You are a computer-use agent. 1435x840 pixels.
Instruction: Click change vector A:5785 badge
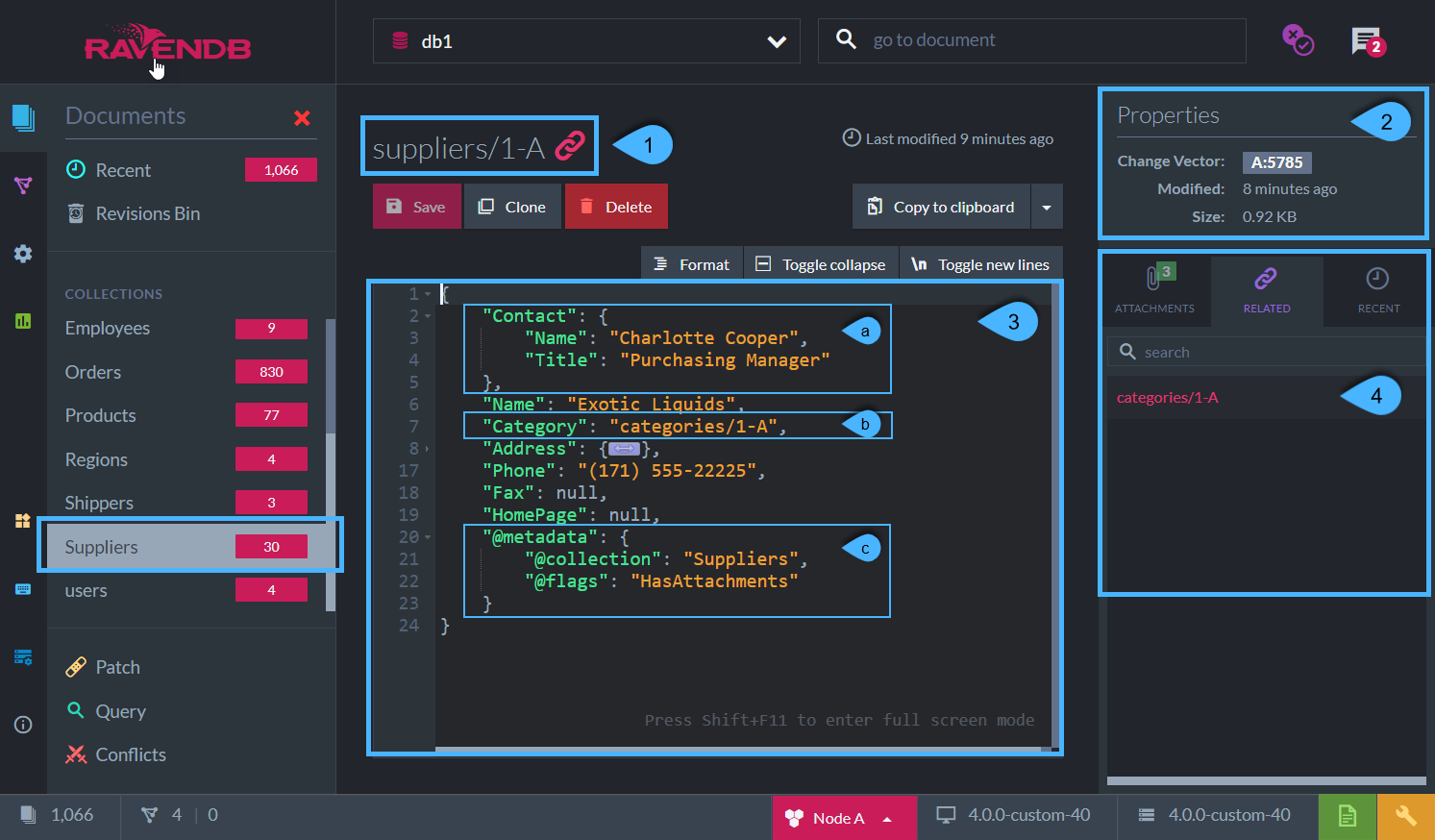click(x=1276, y=162)
